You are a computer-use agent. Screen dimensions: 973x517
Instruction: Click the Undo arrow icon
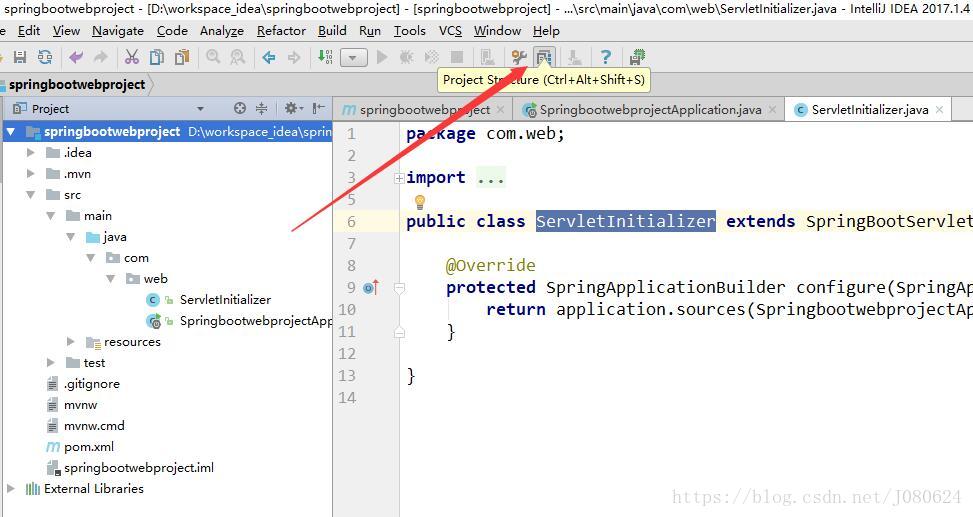coord(76,57)
